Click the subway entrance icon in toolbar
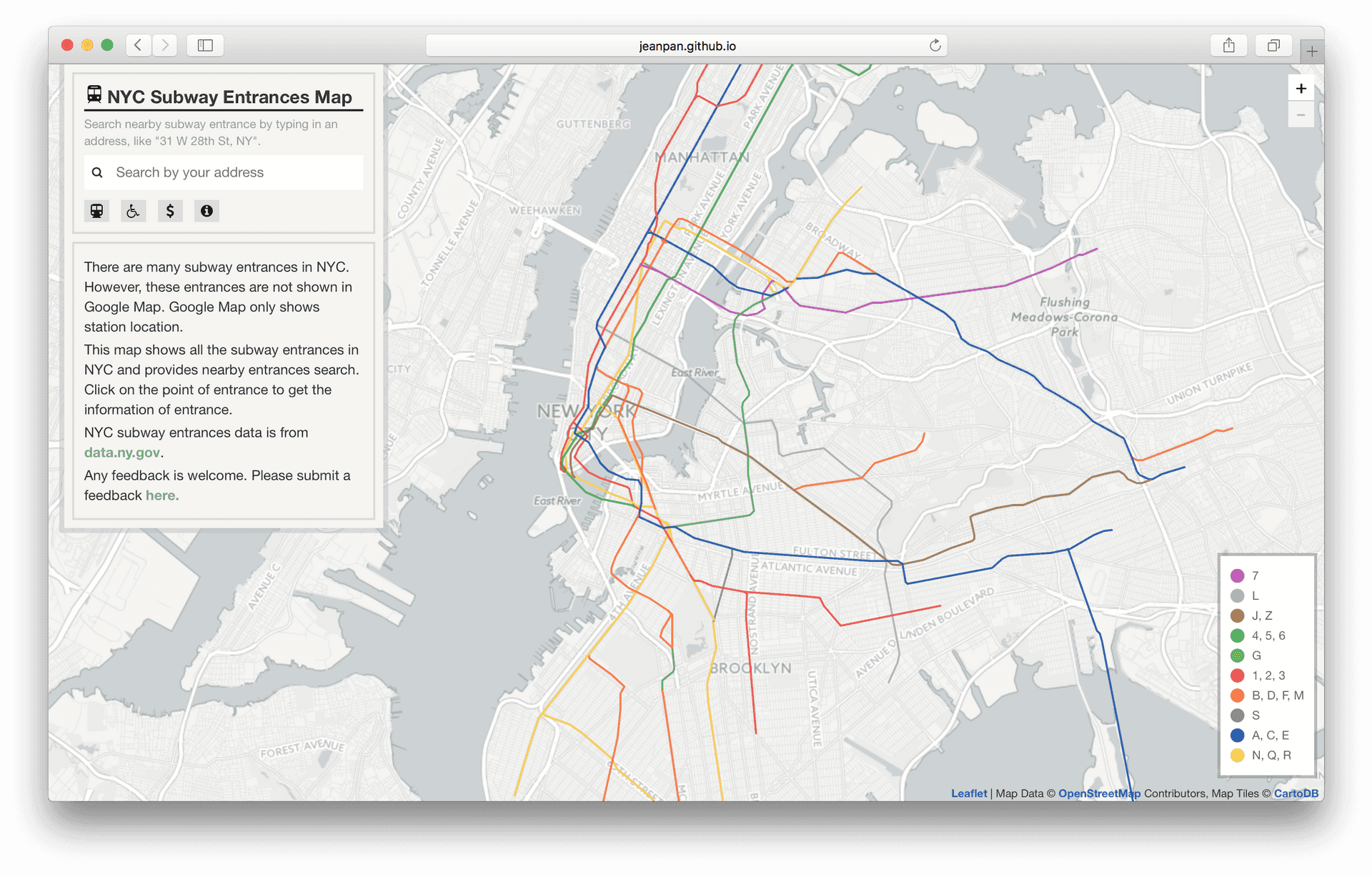 click(x=95, y=210)
